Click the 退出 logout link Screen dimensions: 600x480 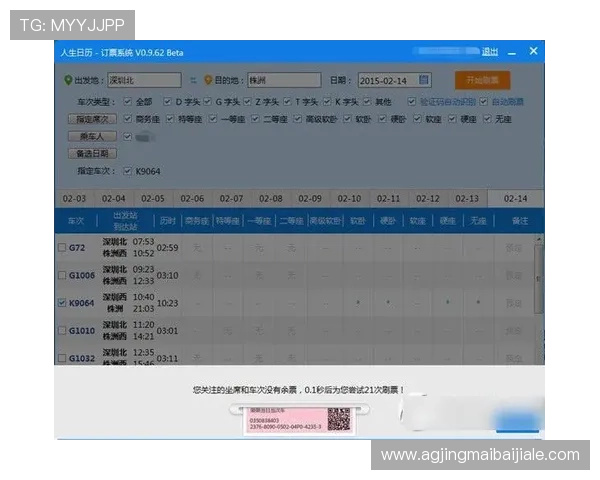coord(490,52)
